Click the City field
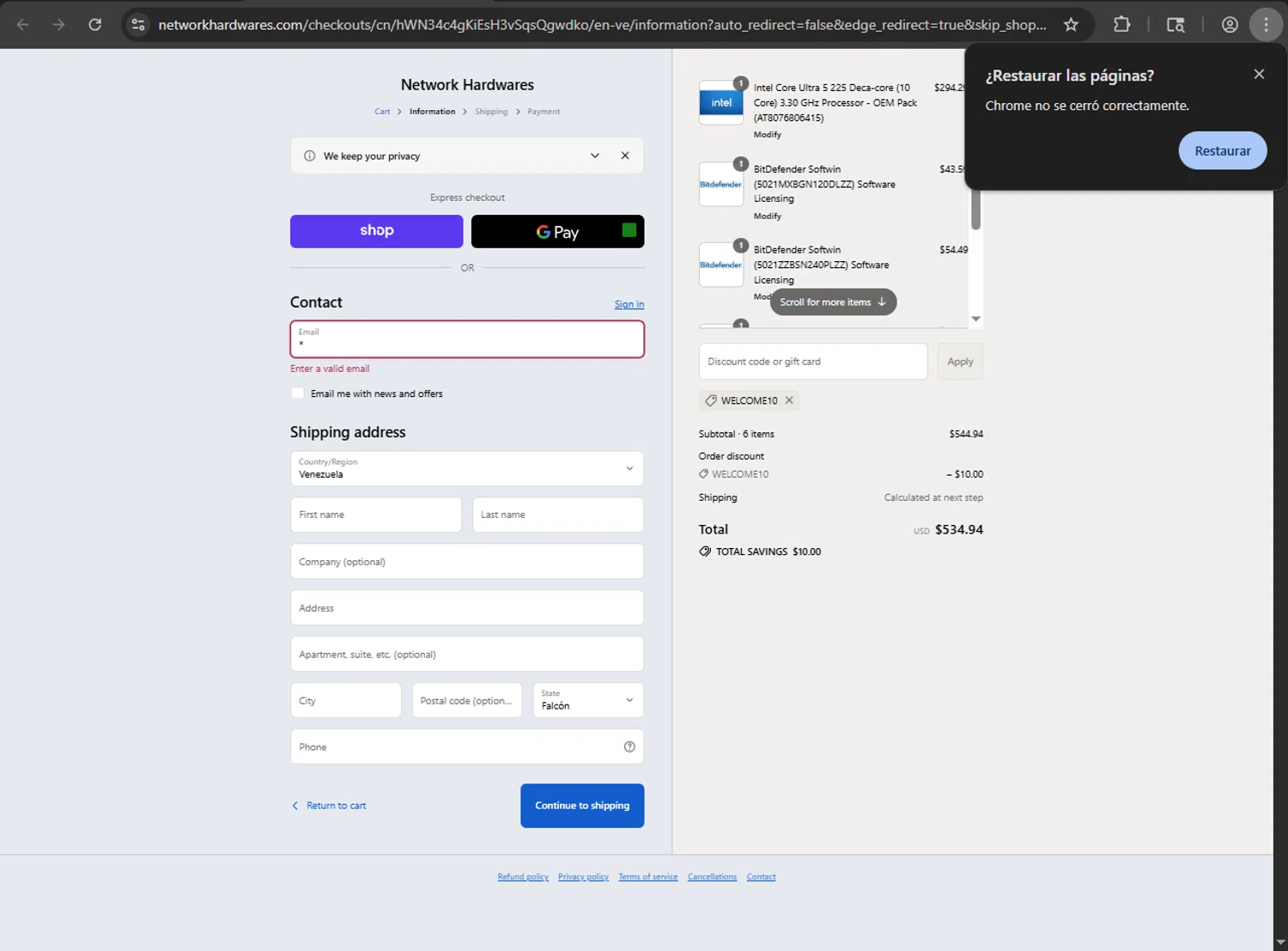This screenshot has width=1288, height=951. coord(345,700)
